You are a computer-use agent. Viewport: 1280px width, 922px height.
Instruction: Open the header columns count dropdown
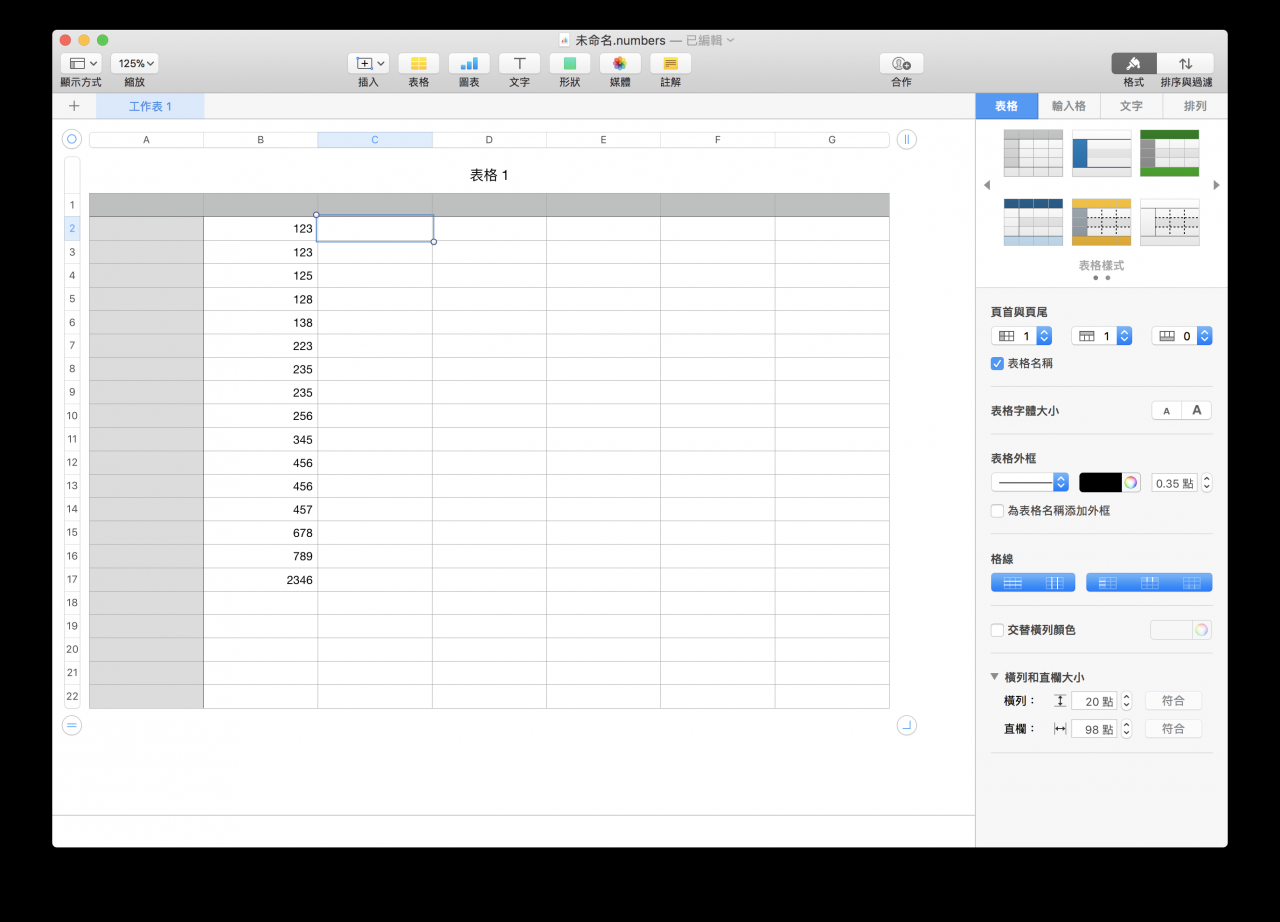point(1021,336)
